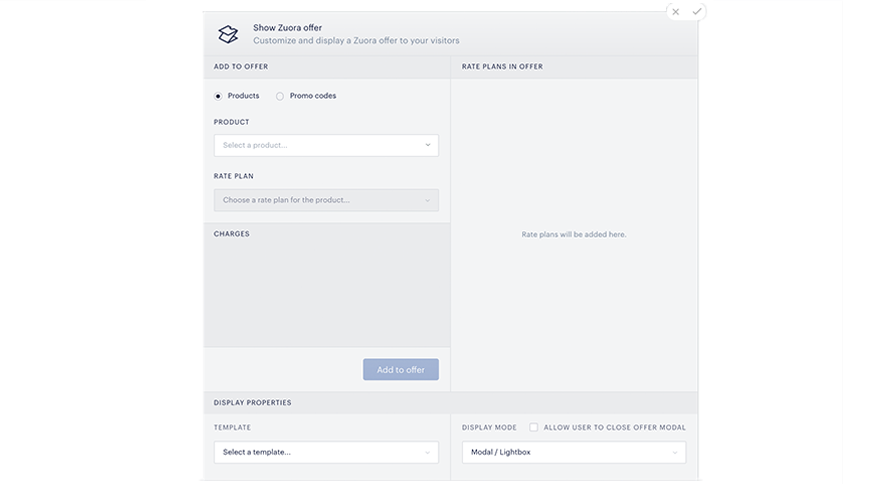This screenshot has width=880, height=484.
Task: Open the Select a product dropdown
Action: click(326, 145)
